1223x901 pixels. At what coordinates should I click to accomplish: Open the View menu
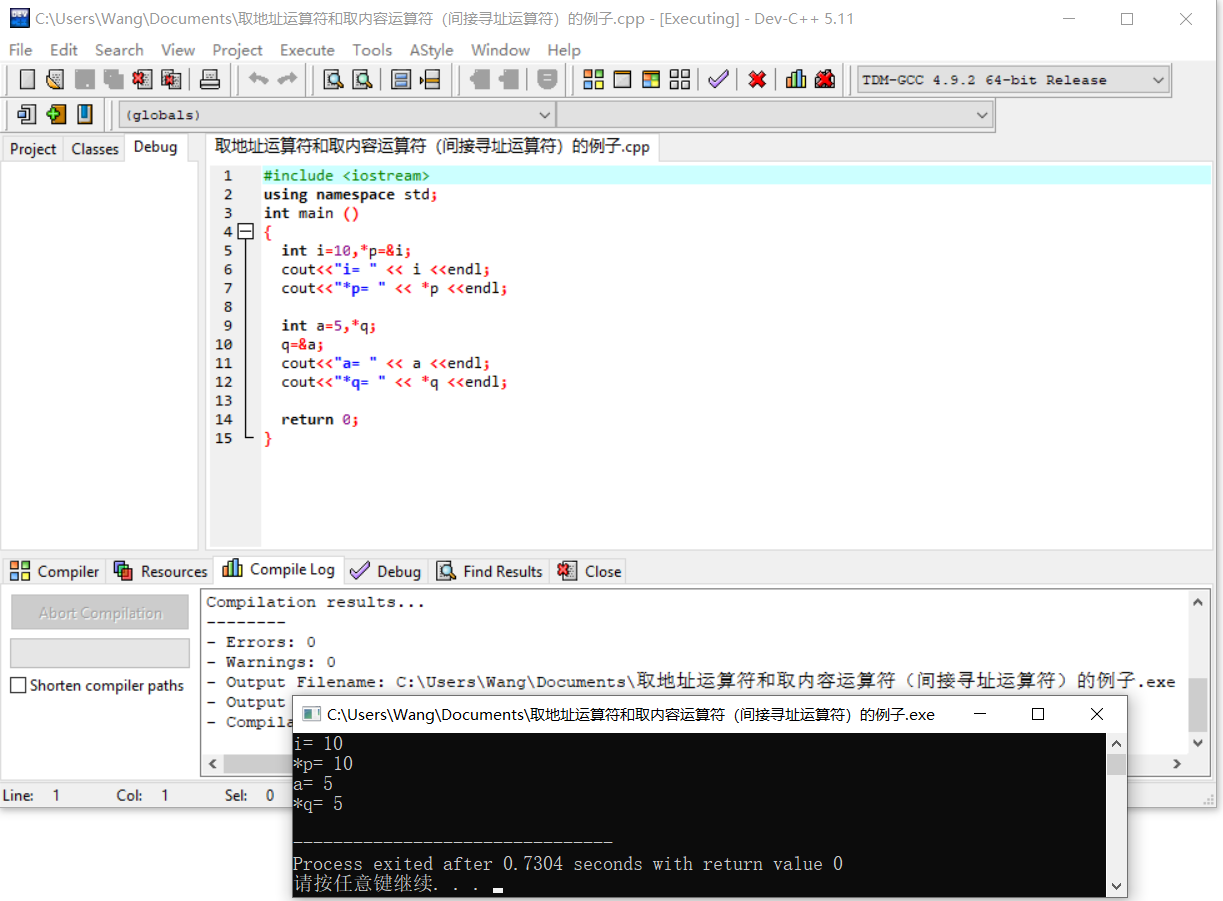(178, 50)
